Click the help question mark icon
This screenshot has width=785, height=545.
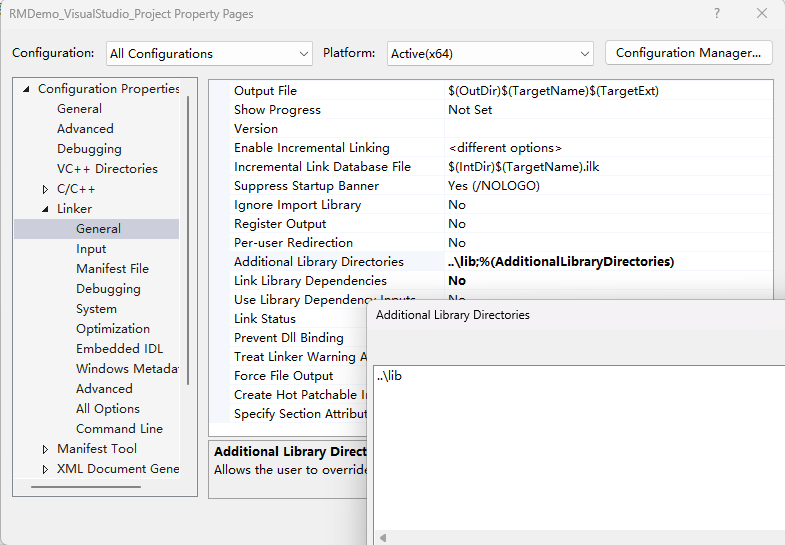[x=716, y=14]
